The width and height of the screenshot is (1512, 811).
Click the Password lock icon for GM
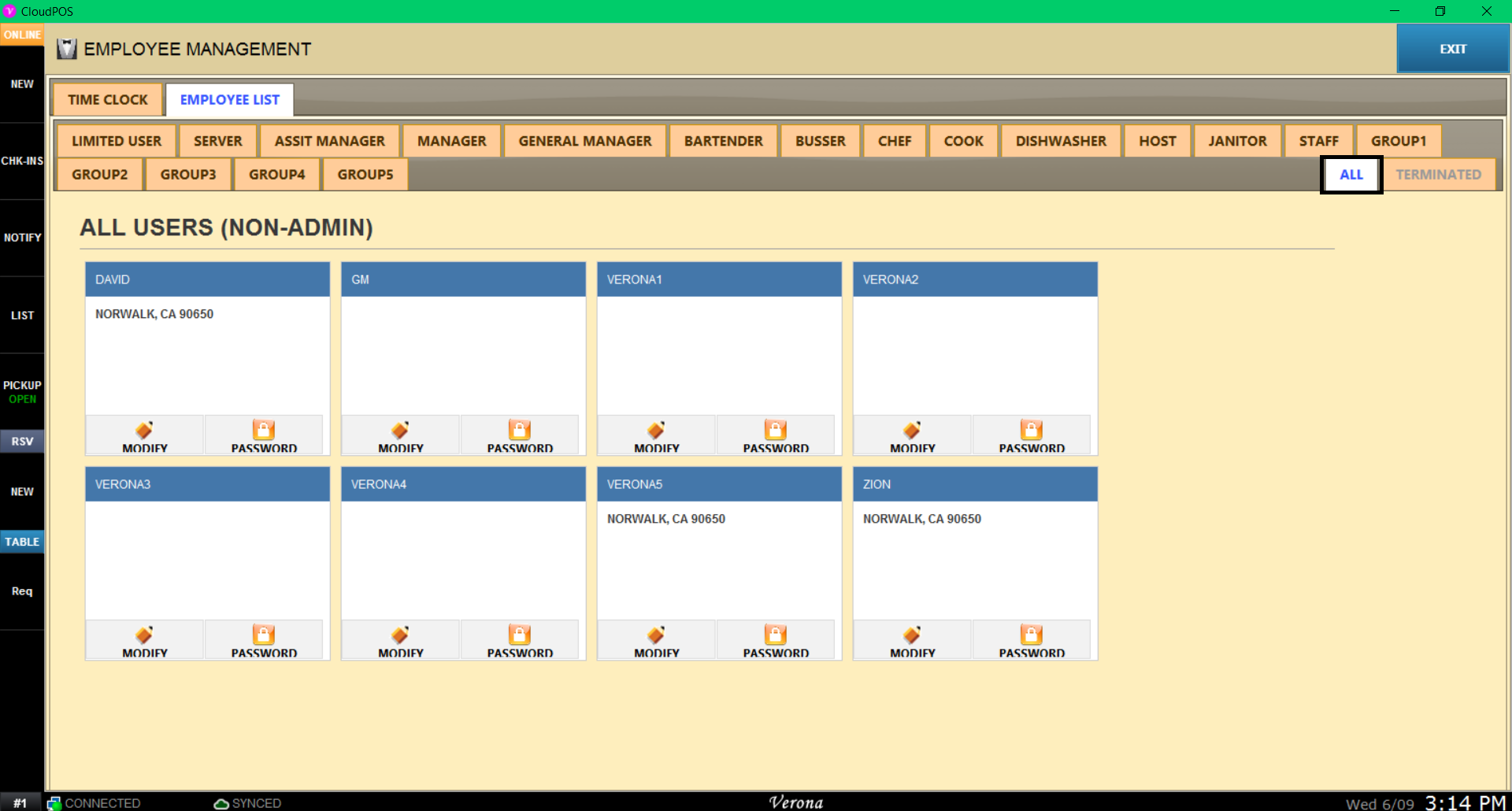[x=519, y=430]
